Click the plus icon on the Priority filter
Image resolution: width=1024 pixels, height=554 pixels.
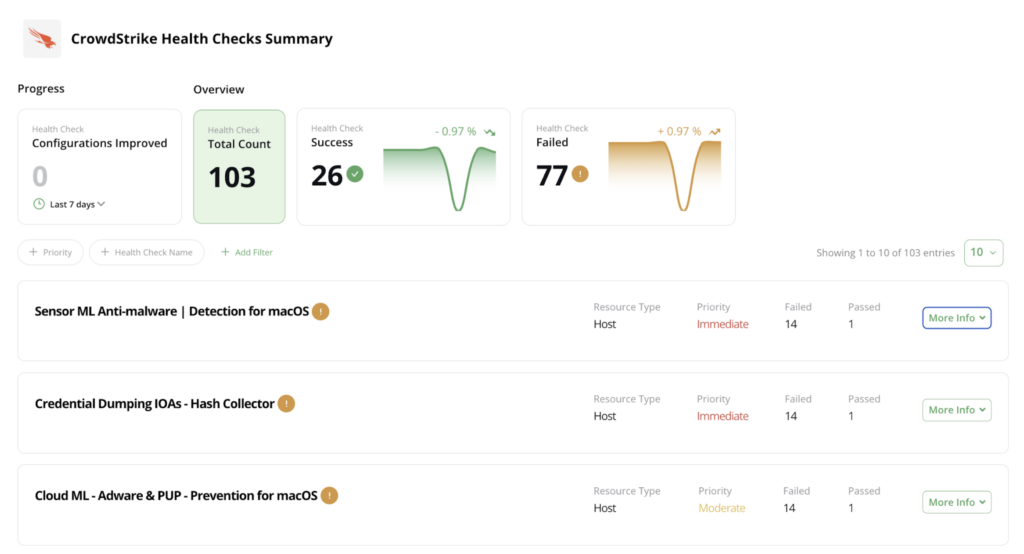pyautogui.click(x=33, y=252)
